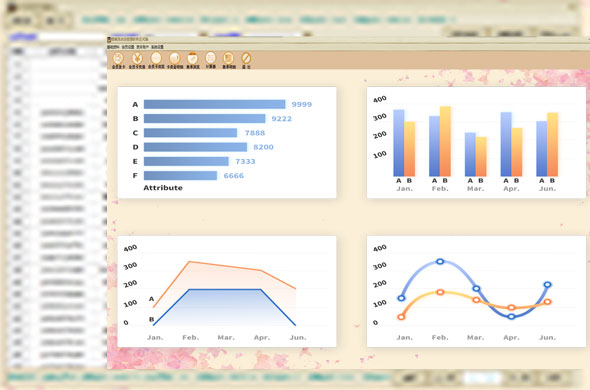The width and height of the screenshot is (590, 390).
Task: Select the orange Jan. data point on the curve chart
Action: [401, 317]
